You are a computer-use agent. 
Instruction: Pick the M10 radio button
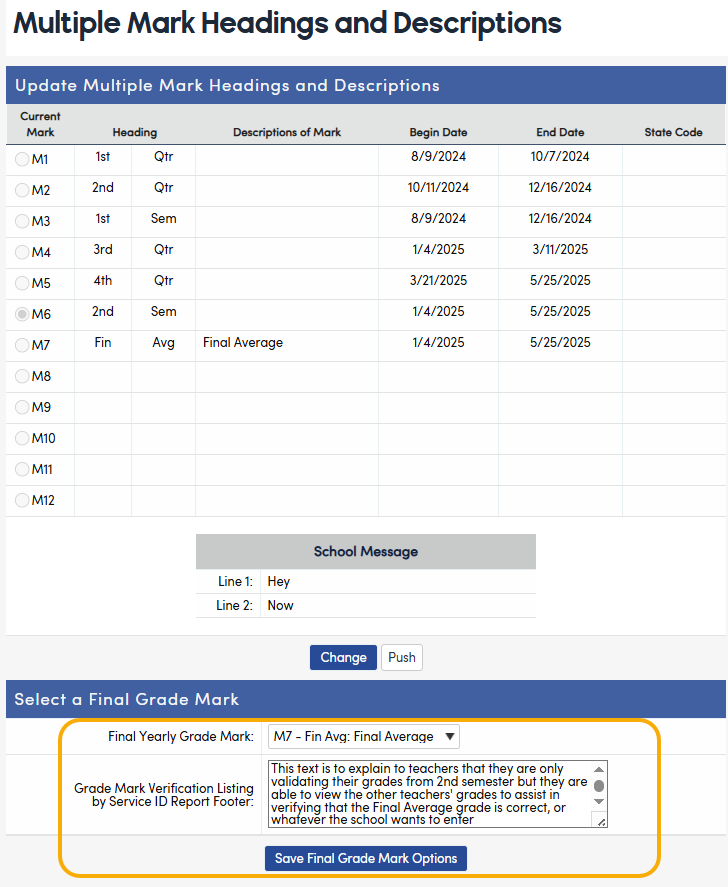pyautogui.click(x=22, y=438)
